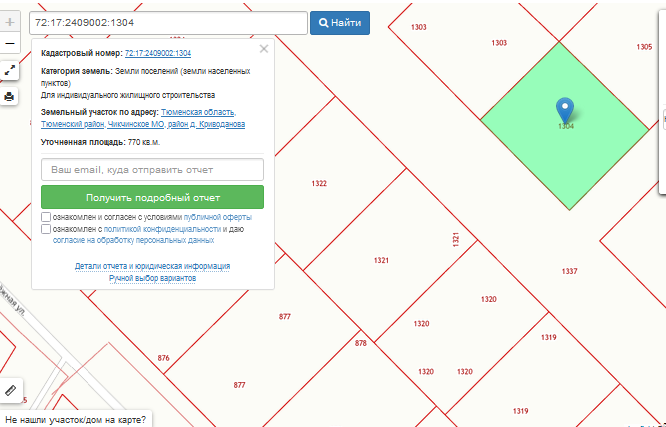666x427 pixels.
Task: Expand Детали отчета и юридическая информация
Action: tap(152, 266)
